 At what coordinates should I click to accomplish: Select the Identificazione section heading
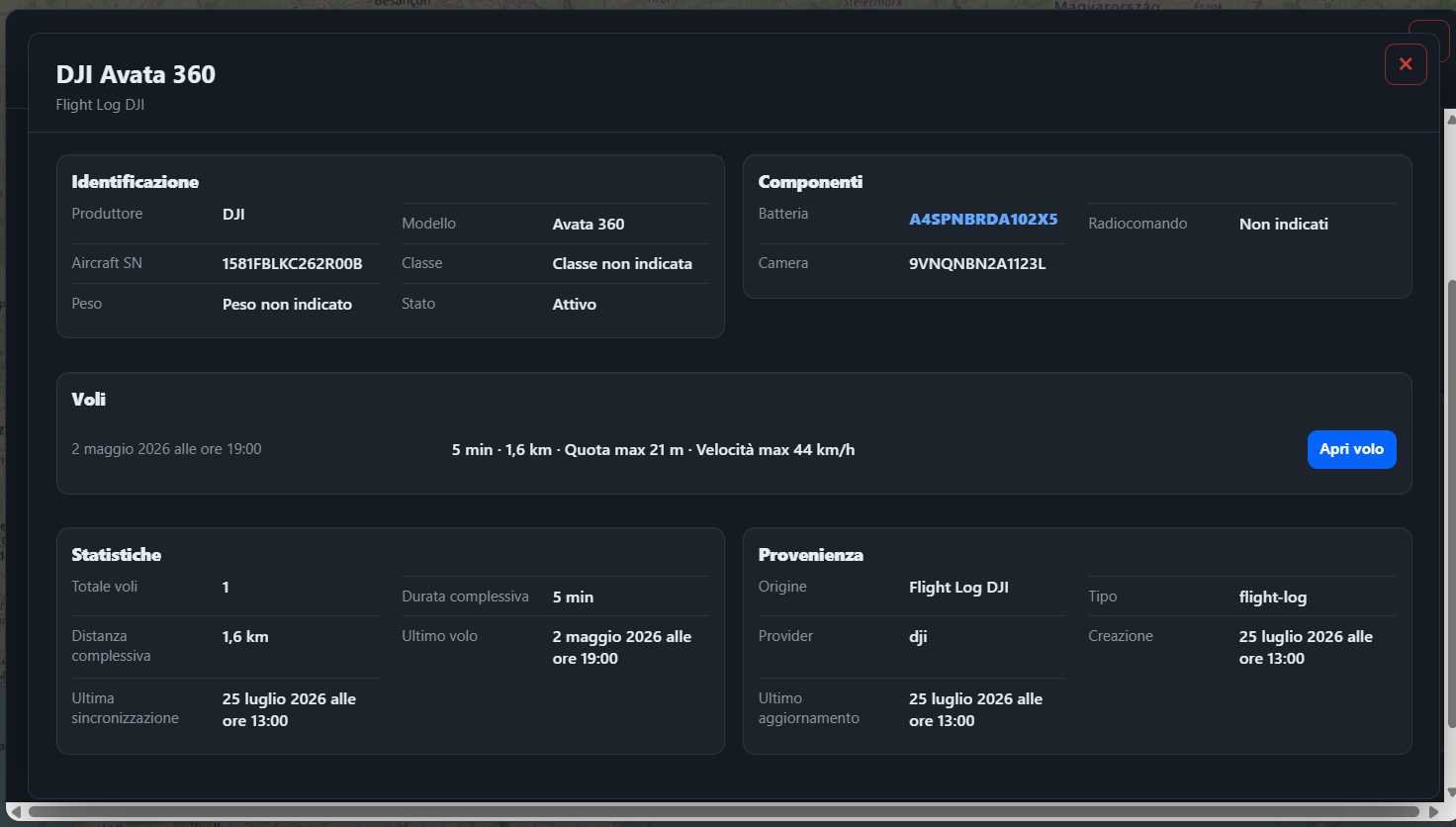[136, 182]
